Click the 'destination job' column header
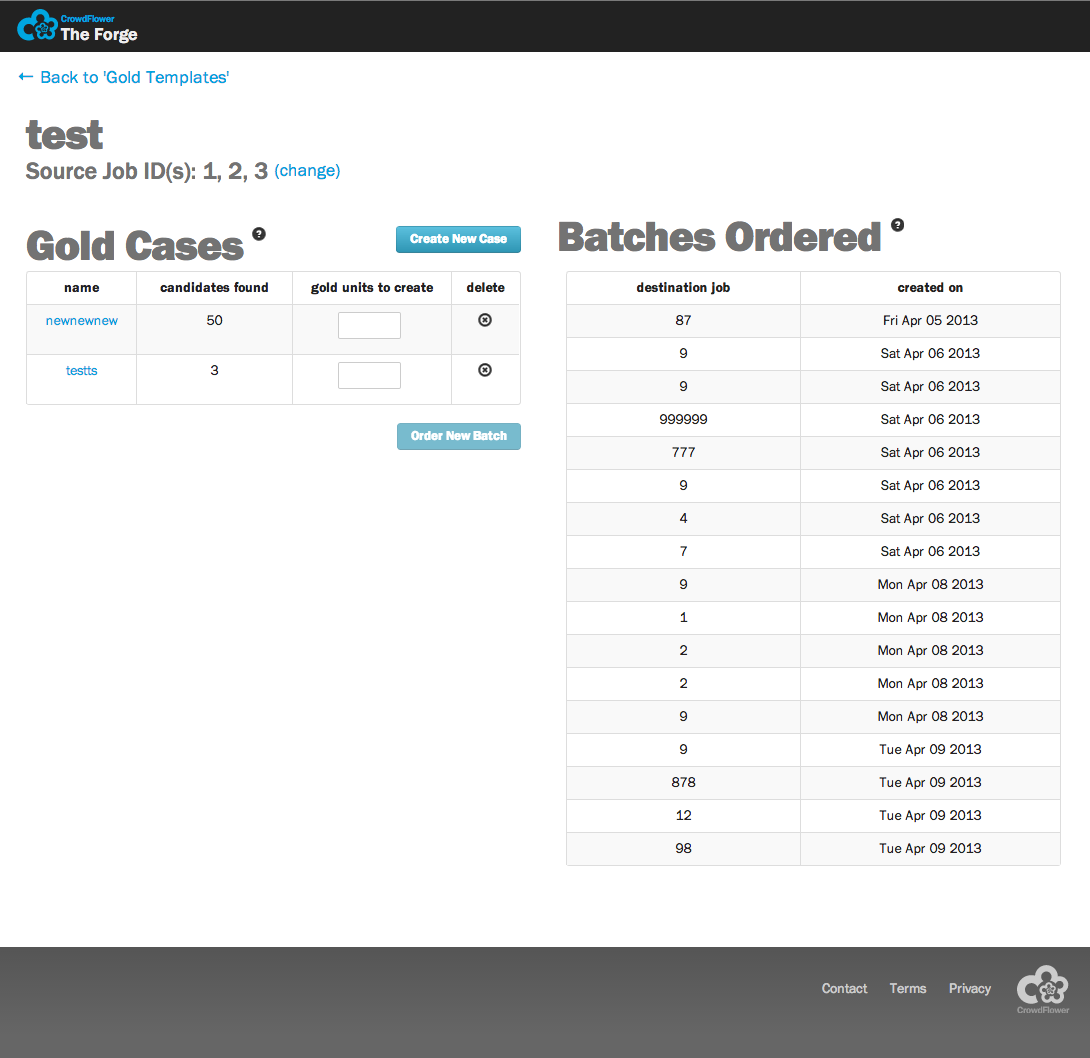 [683, 288]
